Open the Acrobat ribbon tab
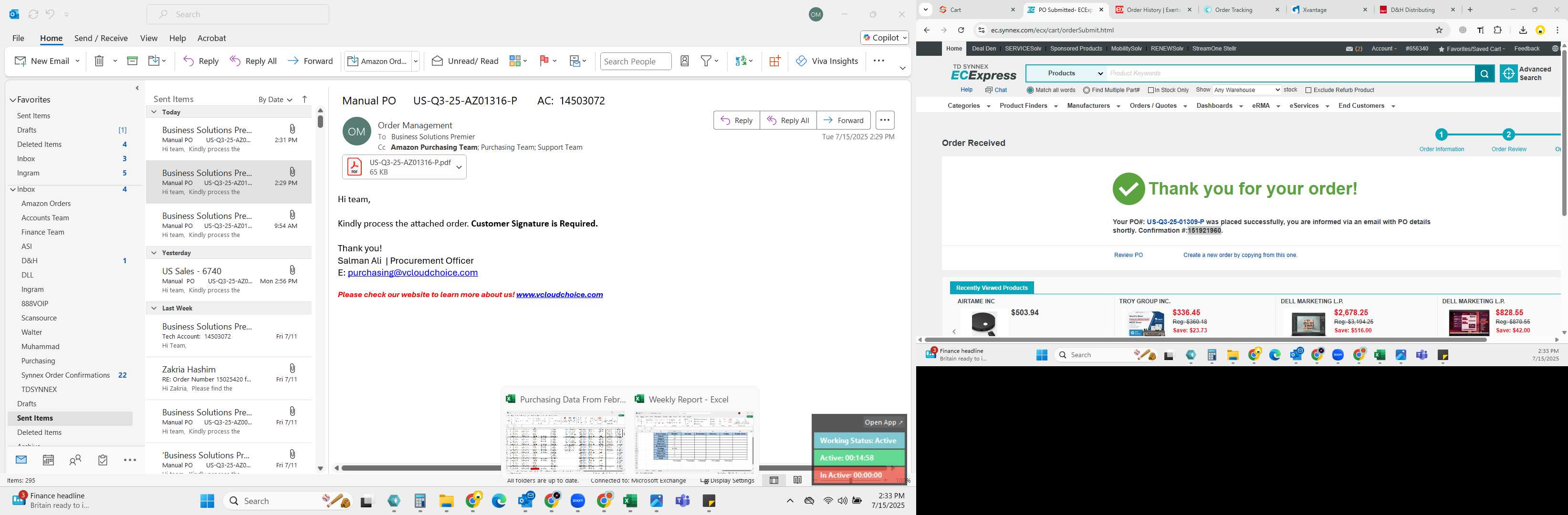1568x515 pixels. click(212, 38)
